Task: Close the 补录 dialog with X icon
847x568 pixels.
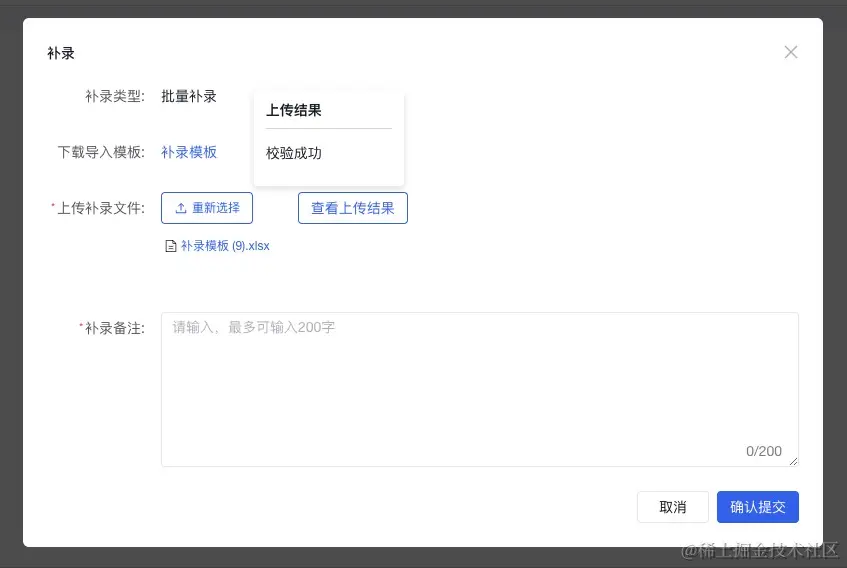Action: (791, 52)
